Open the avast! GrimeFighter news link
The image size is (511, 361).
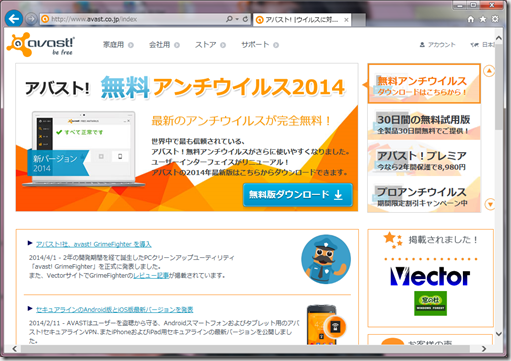coord(94,244)
